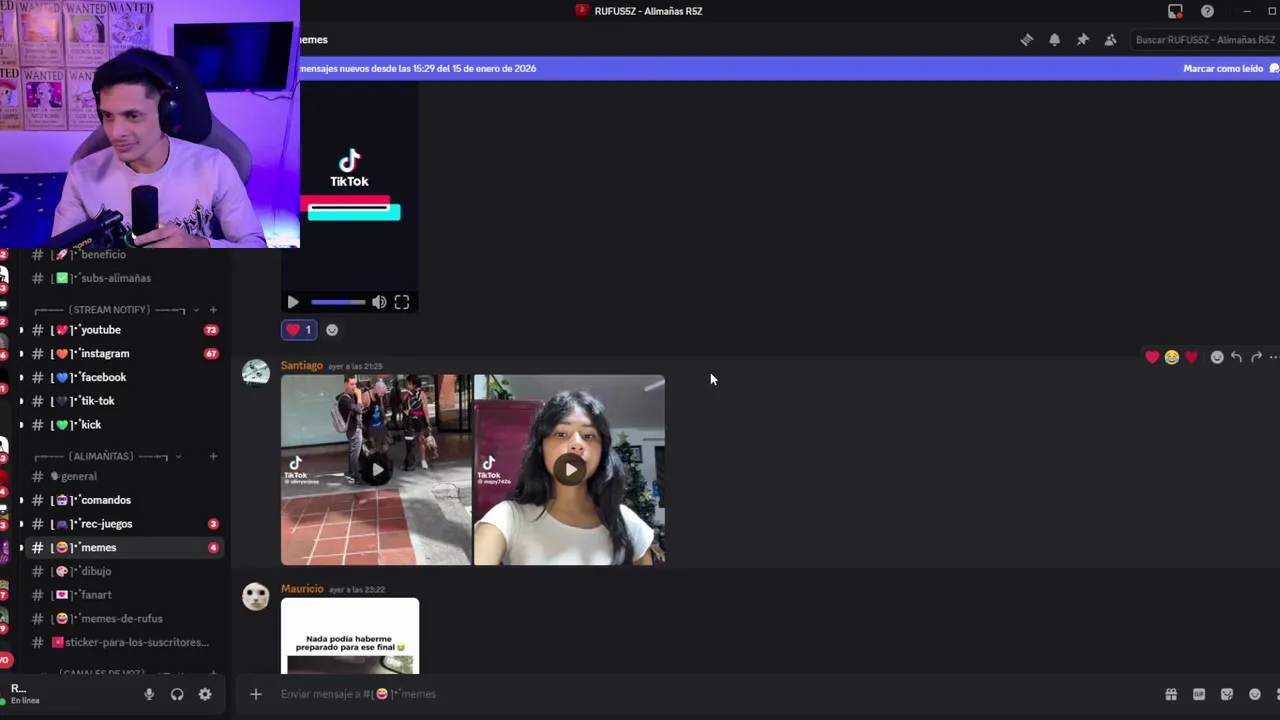
Task: Click Mauricio's avatar
Action: pos(256,596)
